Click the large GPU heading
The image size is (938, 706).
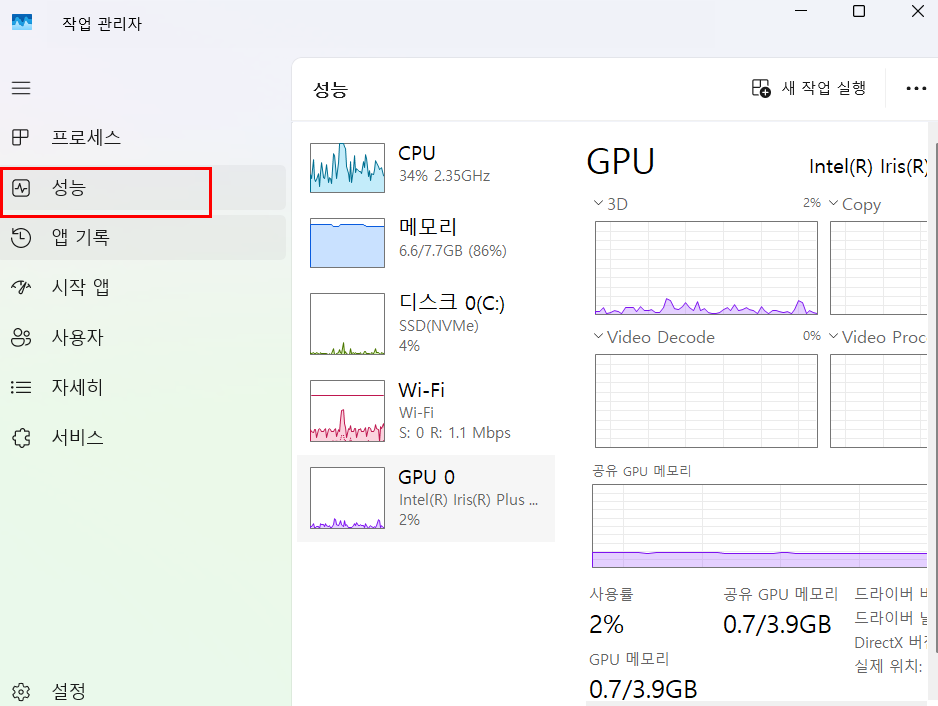pyautogui.click(x=621, y=162)
